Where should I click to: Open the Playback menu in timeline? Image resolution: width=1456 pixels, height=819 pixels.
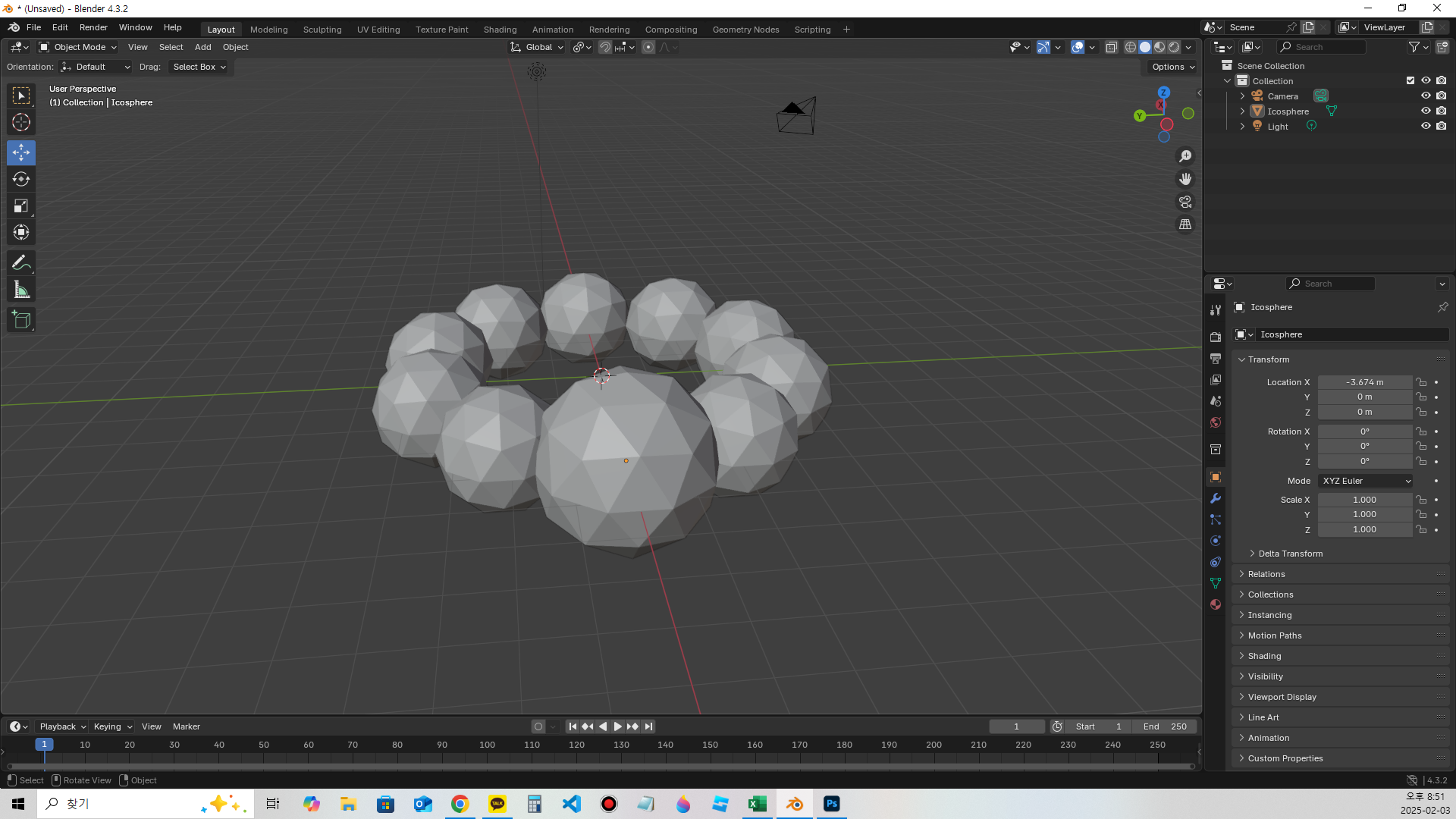coord(62,726)
